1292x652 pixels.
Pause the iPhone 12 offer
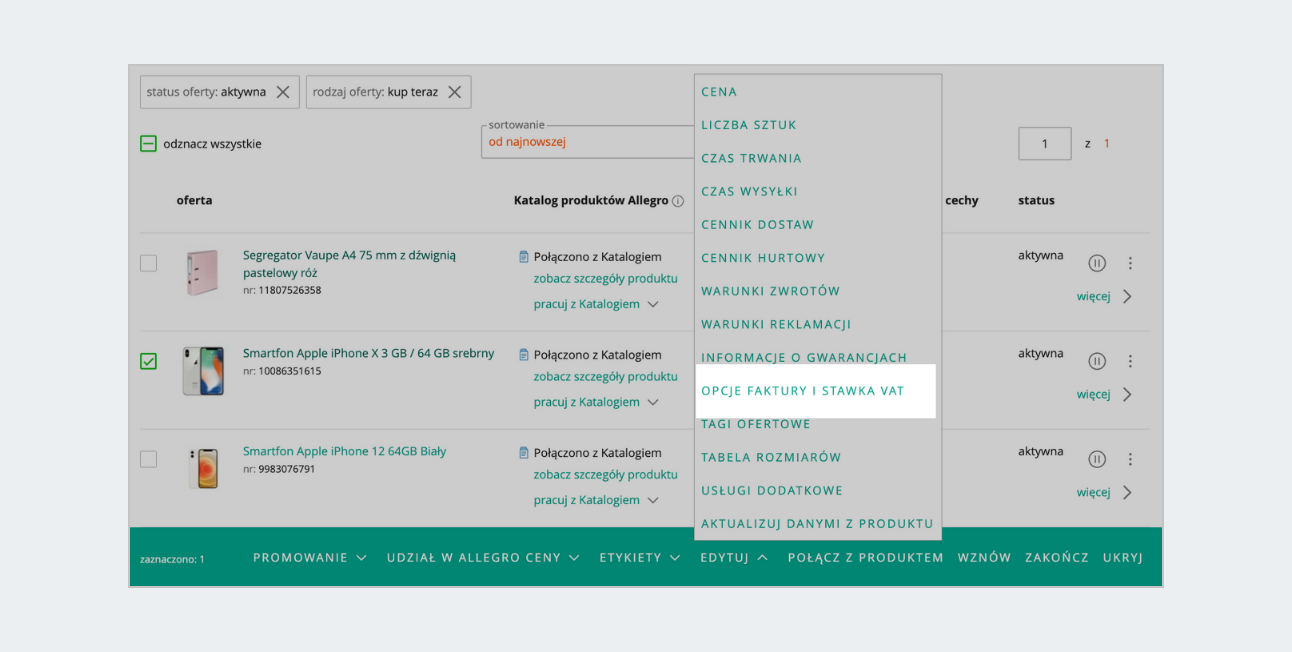[1097, 459]
